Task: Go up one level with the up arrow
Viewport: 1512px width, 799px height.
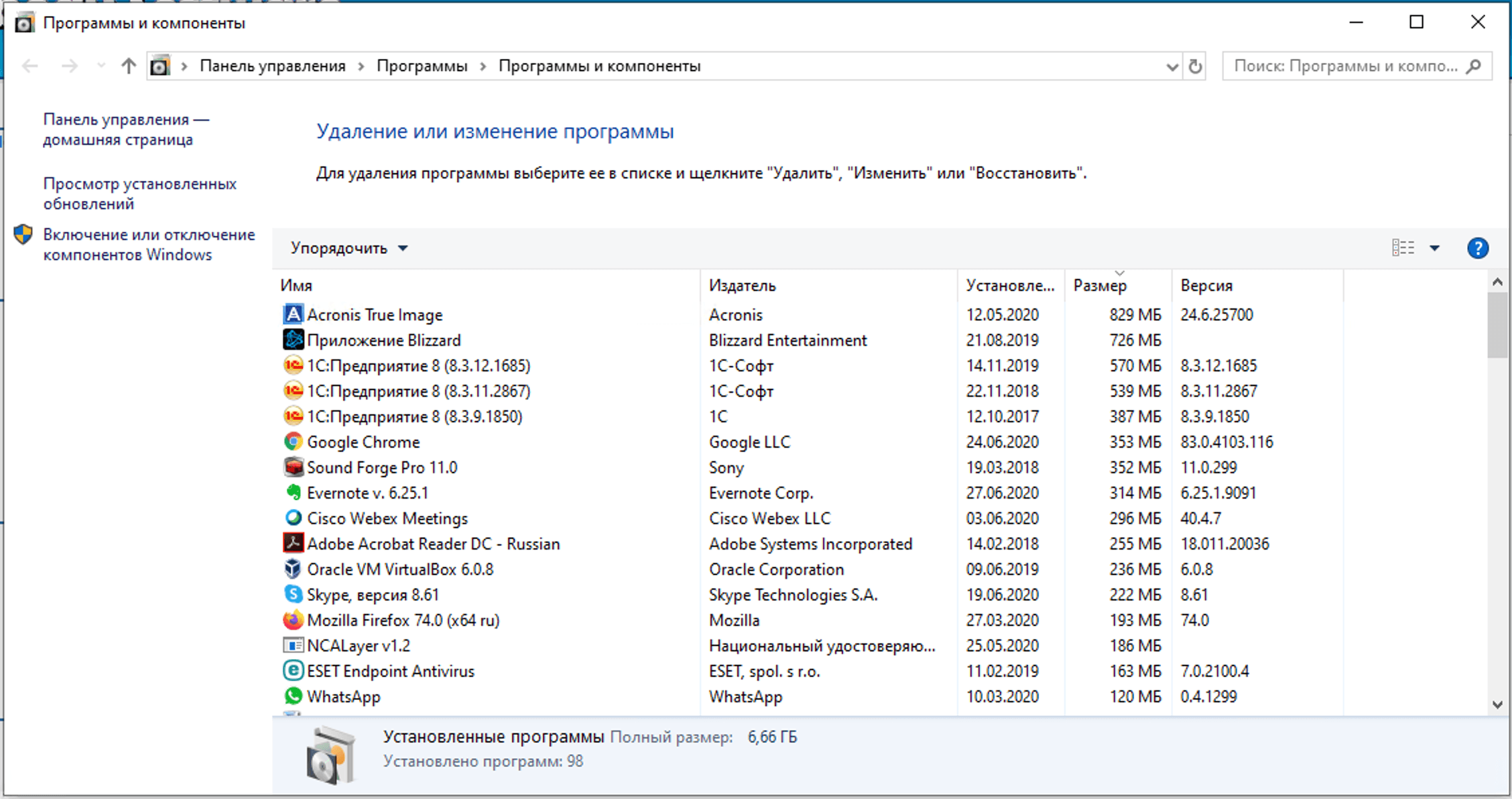Action: [129, 66]
